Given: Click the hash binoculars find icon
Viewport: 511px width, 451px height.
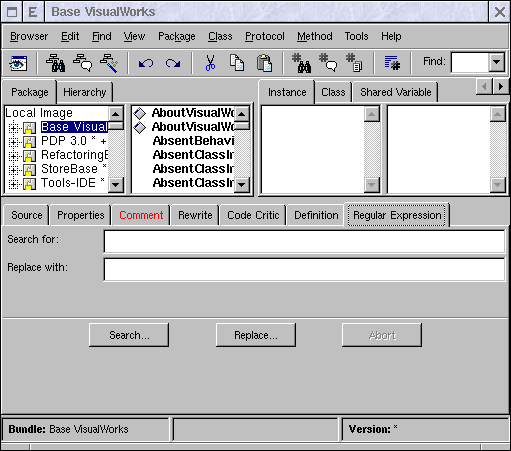Looking at the screenshot, I should click(301, 63).
